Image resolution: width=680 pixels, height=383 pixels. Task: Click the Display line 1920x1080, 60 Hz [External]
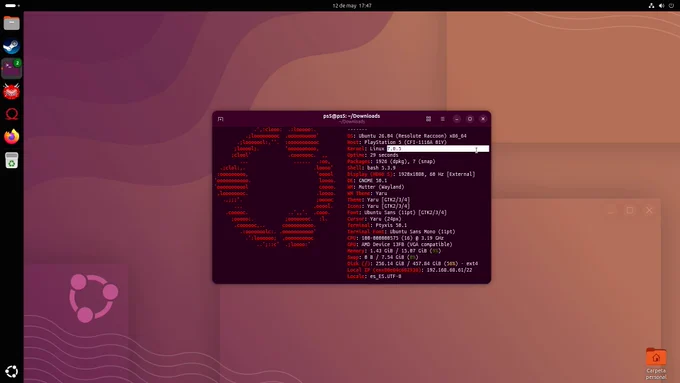click(411, 174)
